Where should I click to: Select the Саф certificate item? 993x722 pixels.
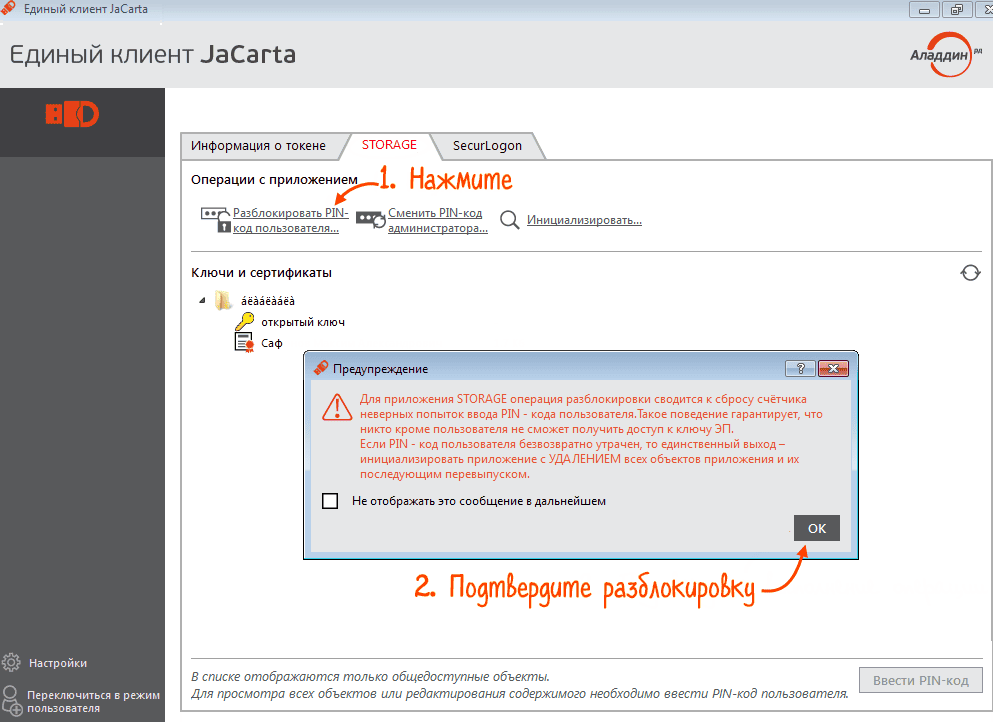tap(271, 343)
